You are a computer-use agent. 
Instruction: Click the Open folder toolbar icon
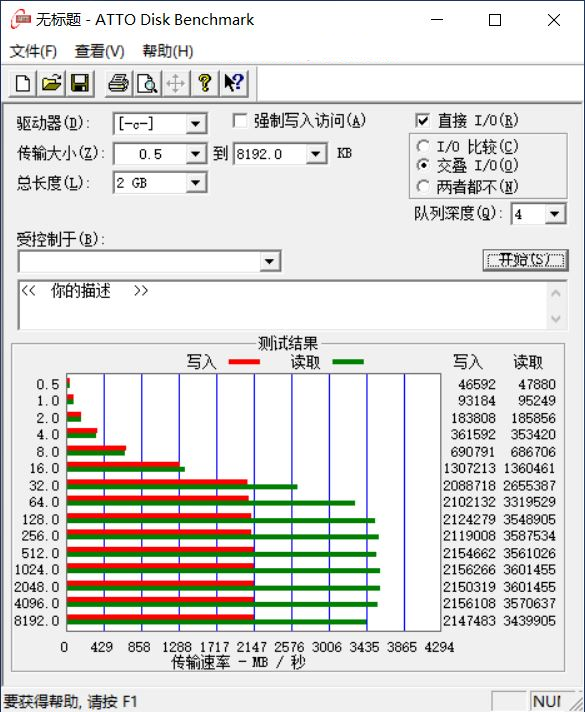pyautogui.click(x=51, y=84)
